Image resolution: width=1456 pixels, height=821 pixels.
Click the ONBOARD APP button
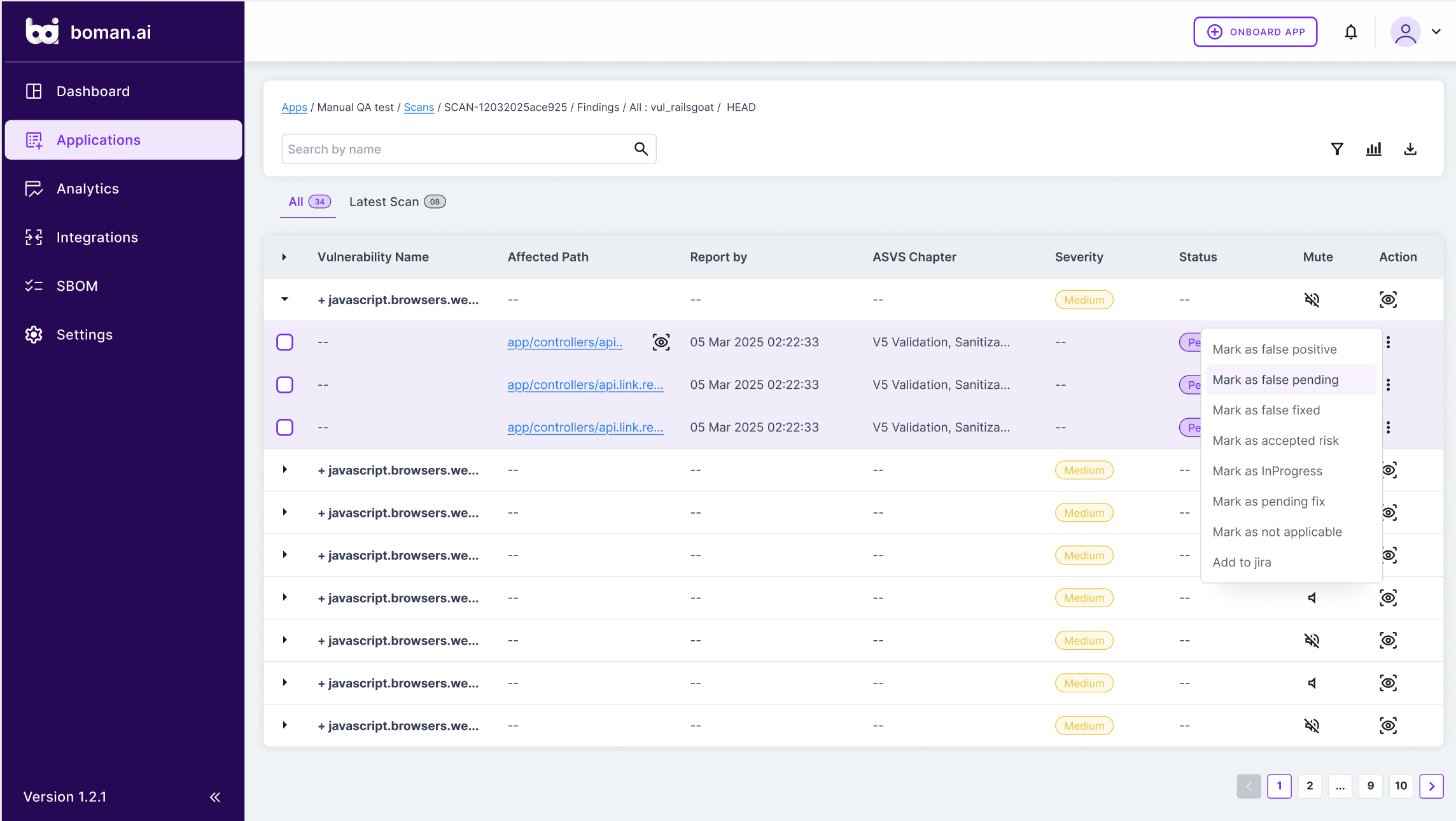pyautogui.click(x=1255, y=32)
